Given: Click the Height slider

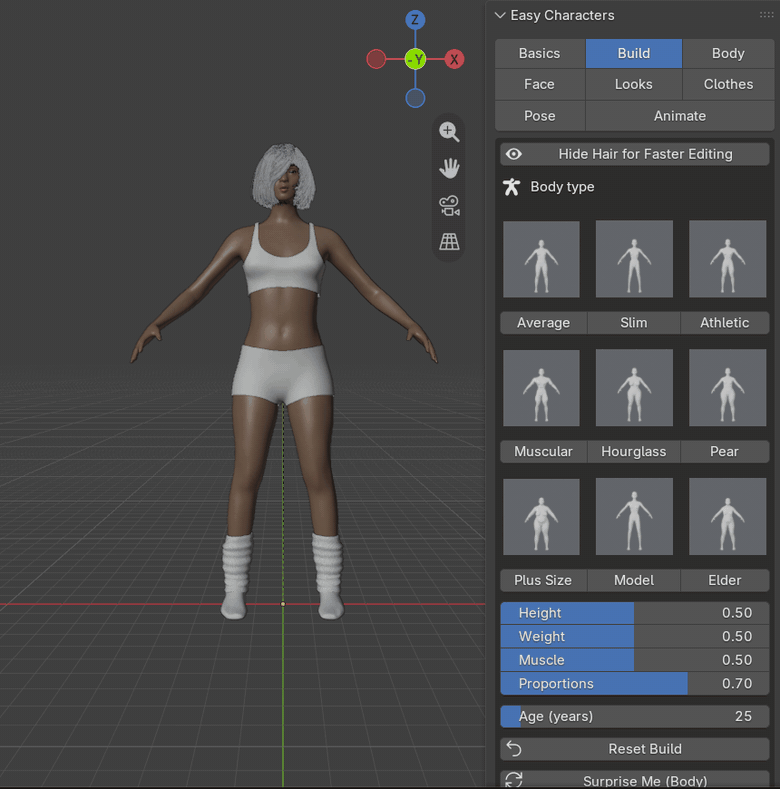Looking at the screenshot, I should (x=635, y=613).
